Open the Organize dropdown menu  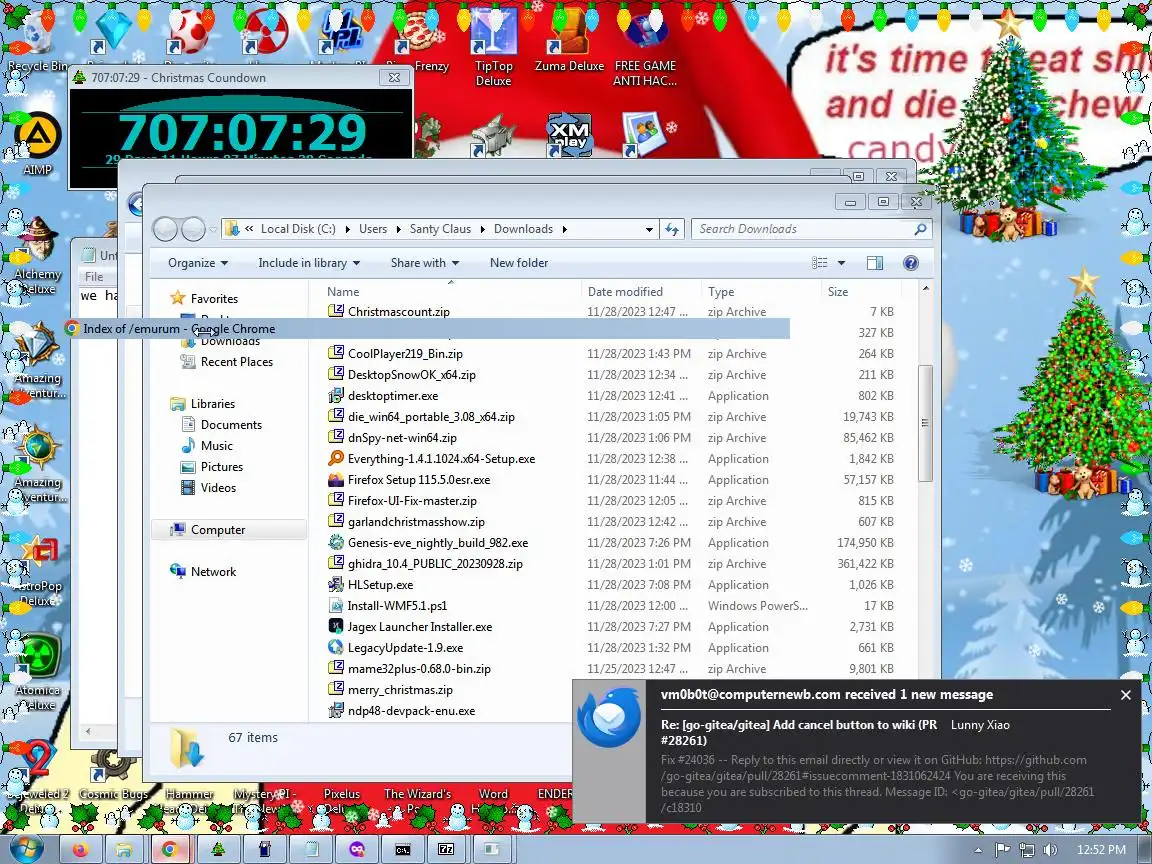[198, 263]
